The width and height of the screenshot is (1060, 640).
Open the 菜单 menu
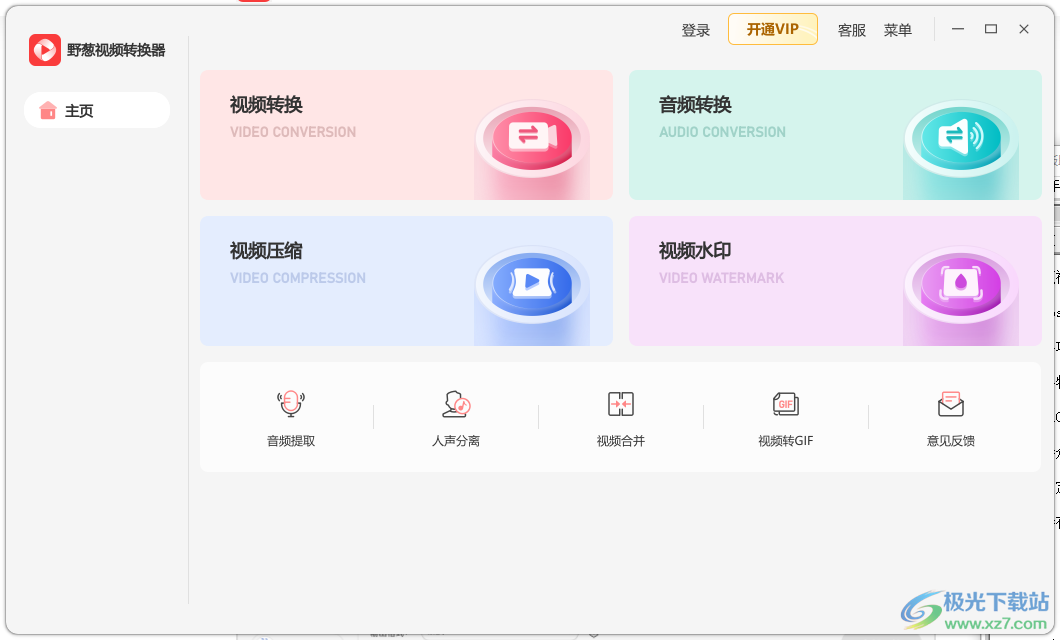898,30
